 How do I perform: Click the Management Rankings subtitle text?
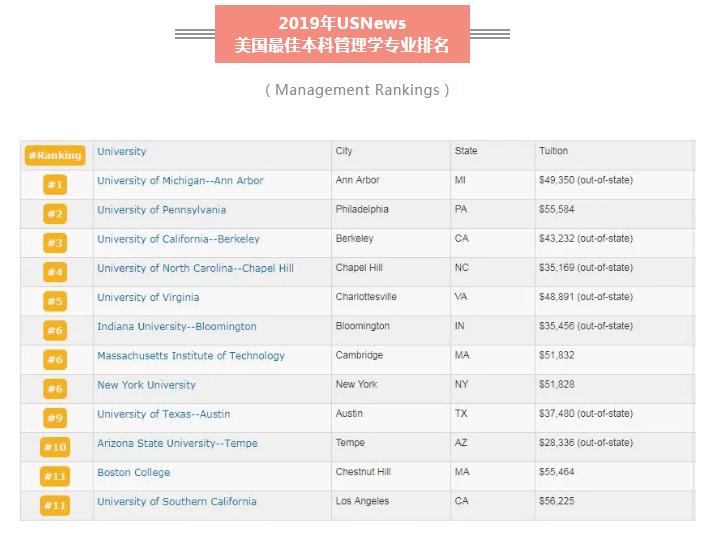[x=358, y=90]
